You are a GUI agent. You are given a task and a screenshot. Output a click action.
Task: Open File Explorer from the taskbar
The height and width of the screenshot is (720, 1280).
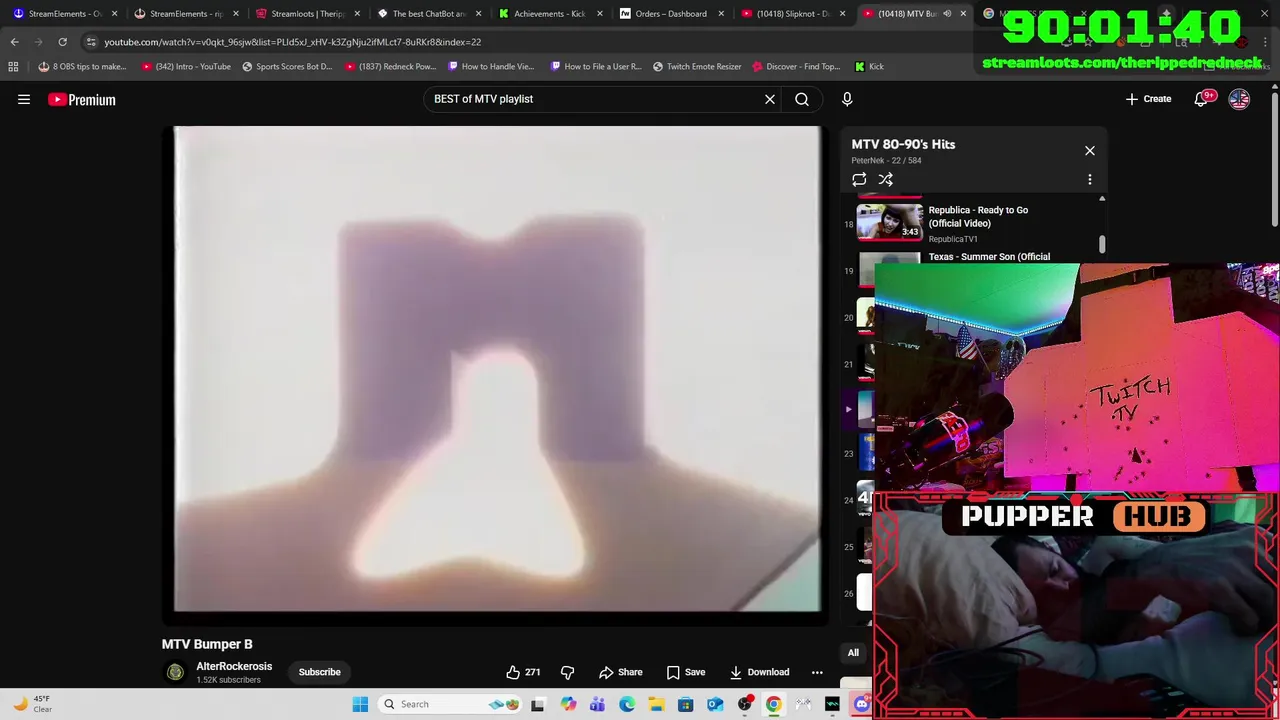pos(656,704)
